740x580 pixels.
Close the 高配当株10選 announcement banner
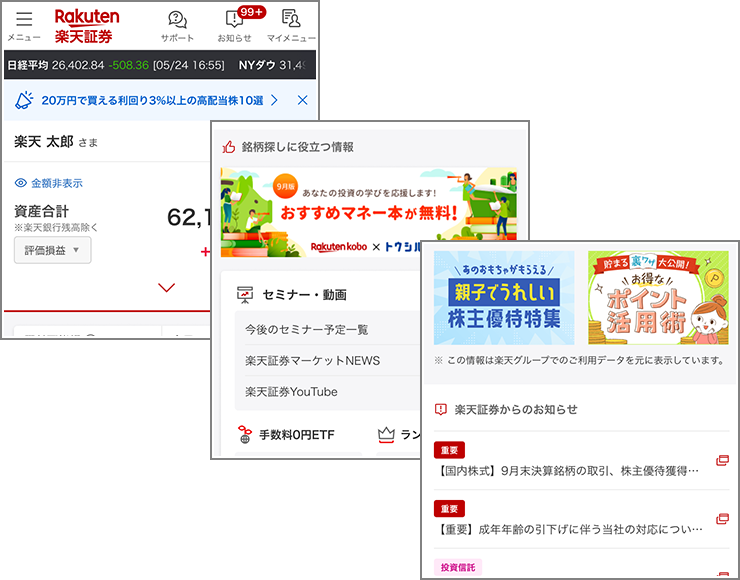coord(303,100)
